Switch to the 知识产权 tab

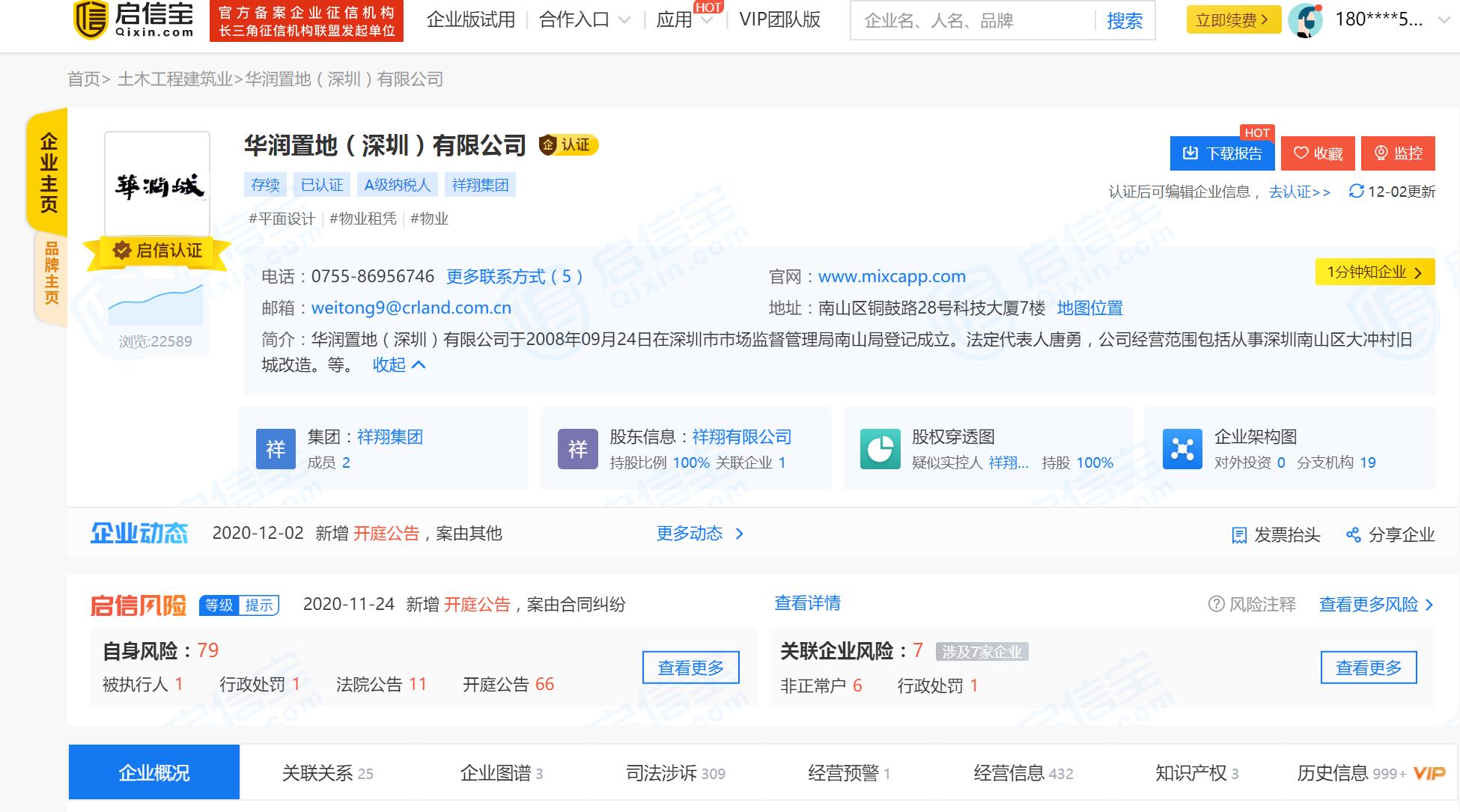(x=1196, y=773)
